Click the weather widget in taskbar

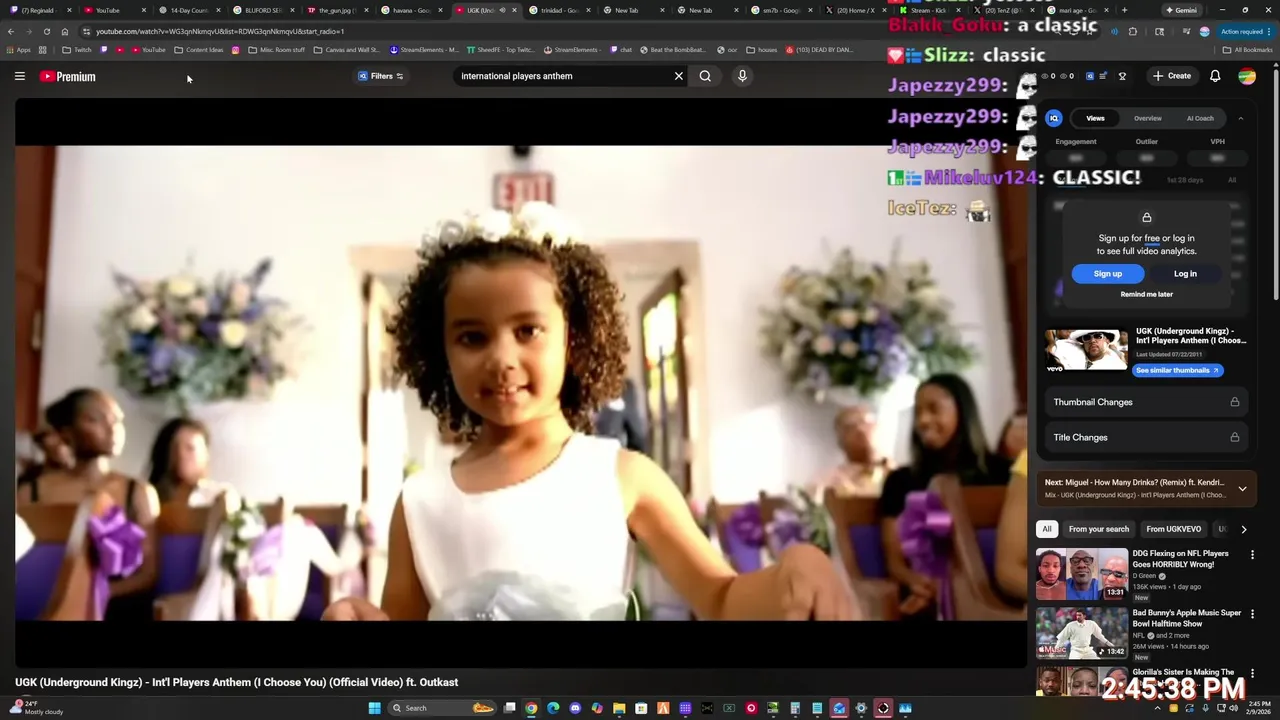[36, 708]
